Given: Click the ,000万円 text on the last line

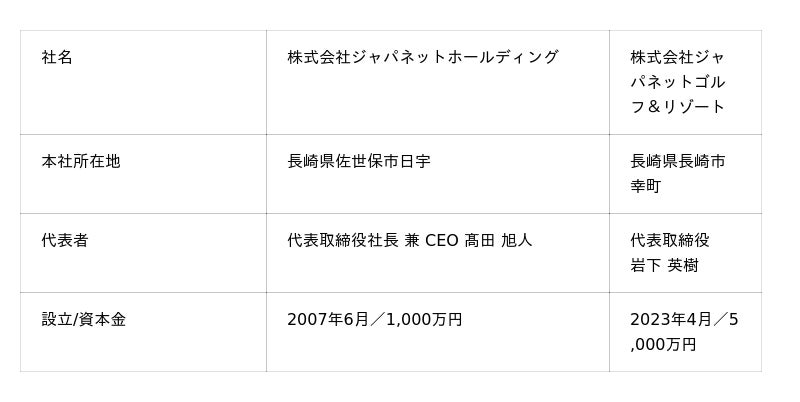Looking at the screenshot, I should 663,345.
